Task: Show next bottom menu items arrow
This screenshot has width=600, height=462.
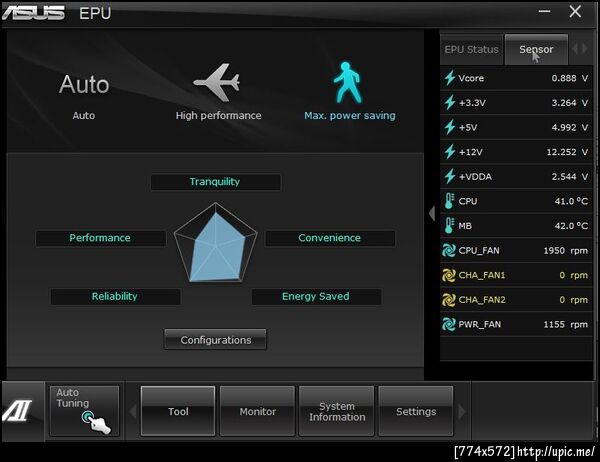Action: click(x=462, y=411)
